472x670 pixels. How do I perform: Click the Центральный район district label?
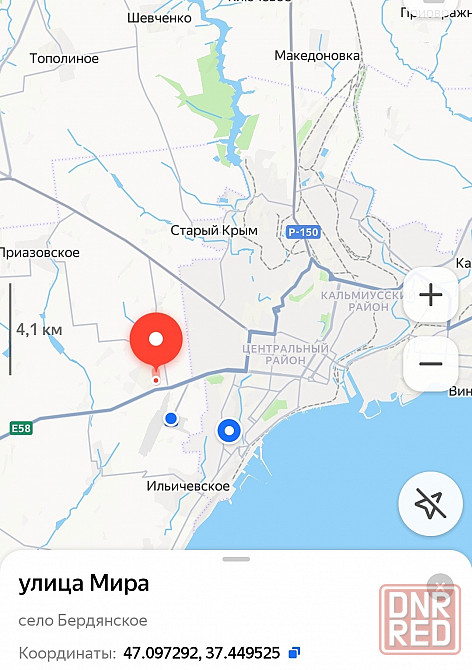pyautogui.click(x=285, y=354)
